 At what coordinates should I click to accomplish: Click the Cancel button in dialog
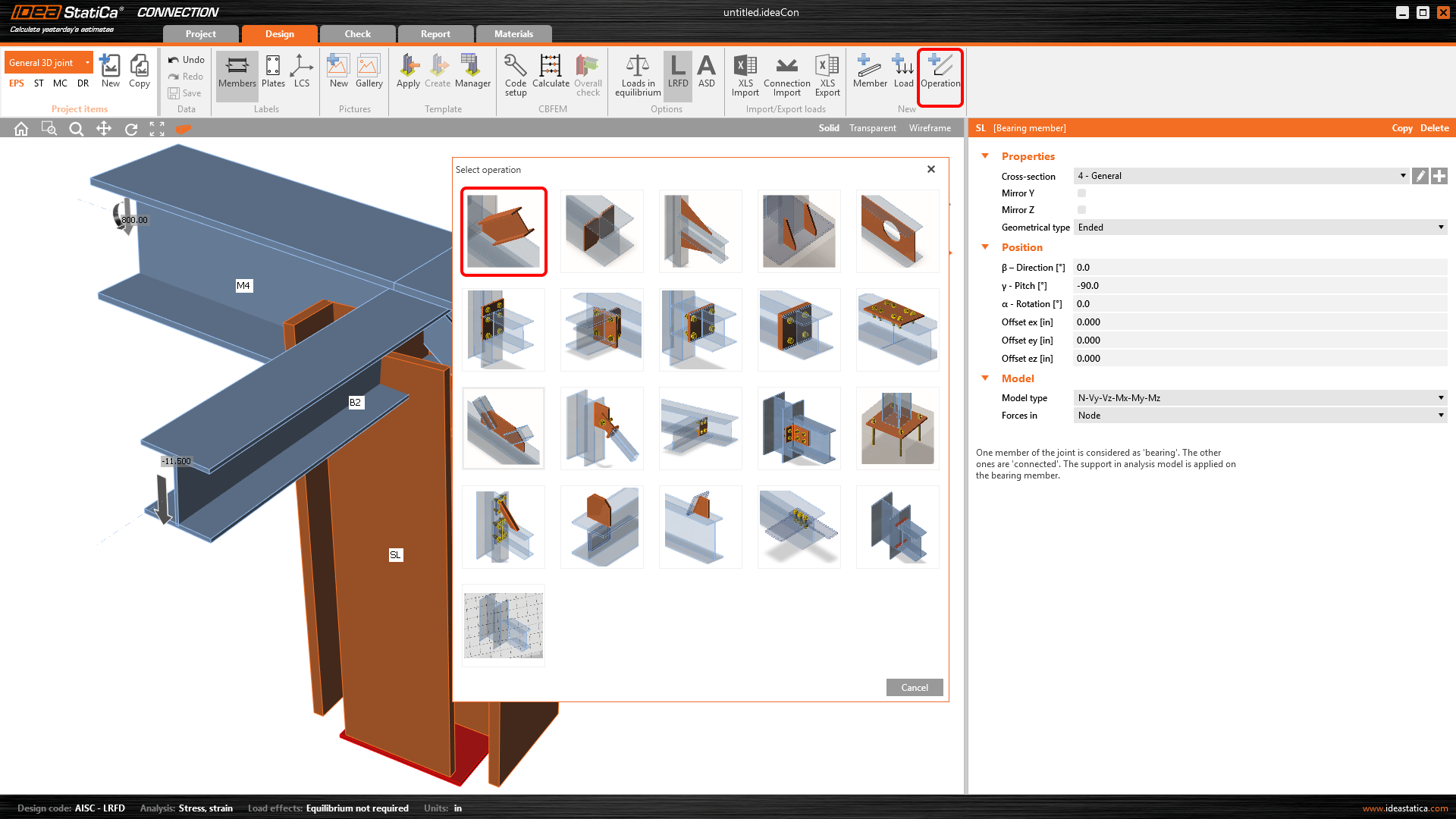click(914, 688)
